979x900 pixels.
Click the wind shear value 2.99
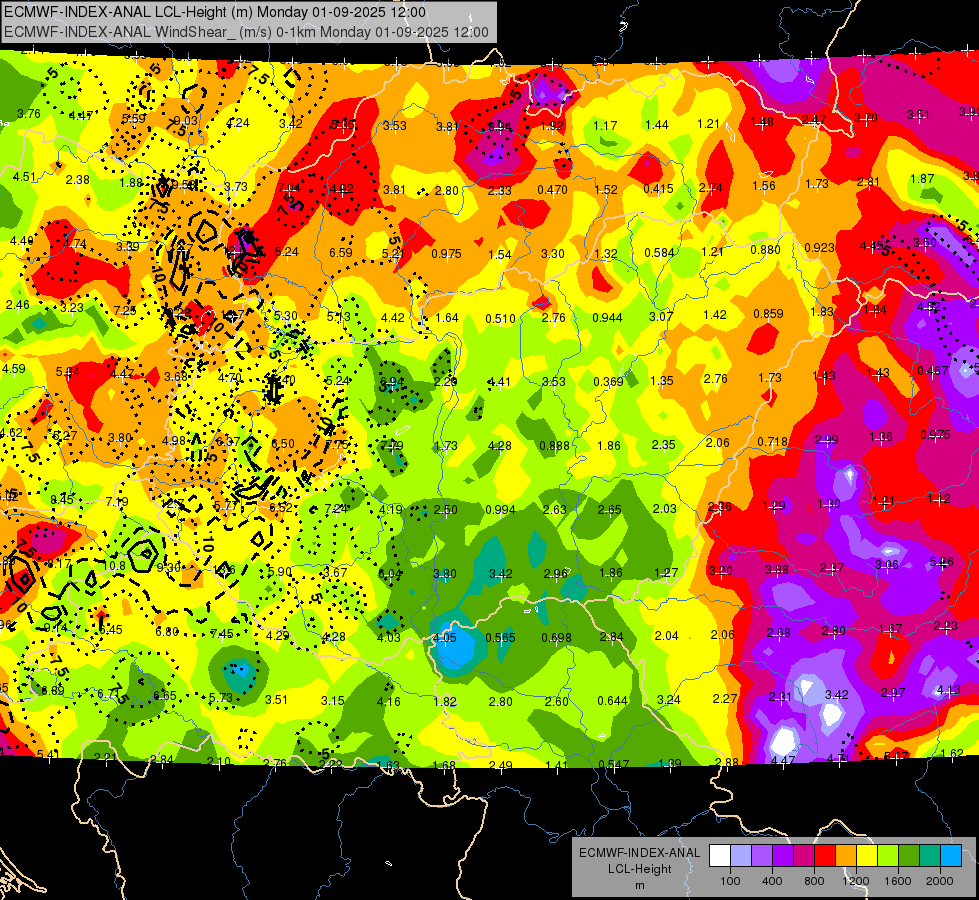click(826, 440)
